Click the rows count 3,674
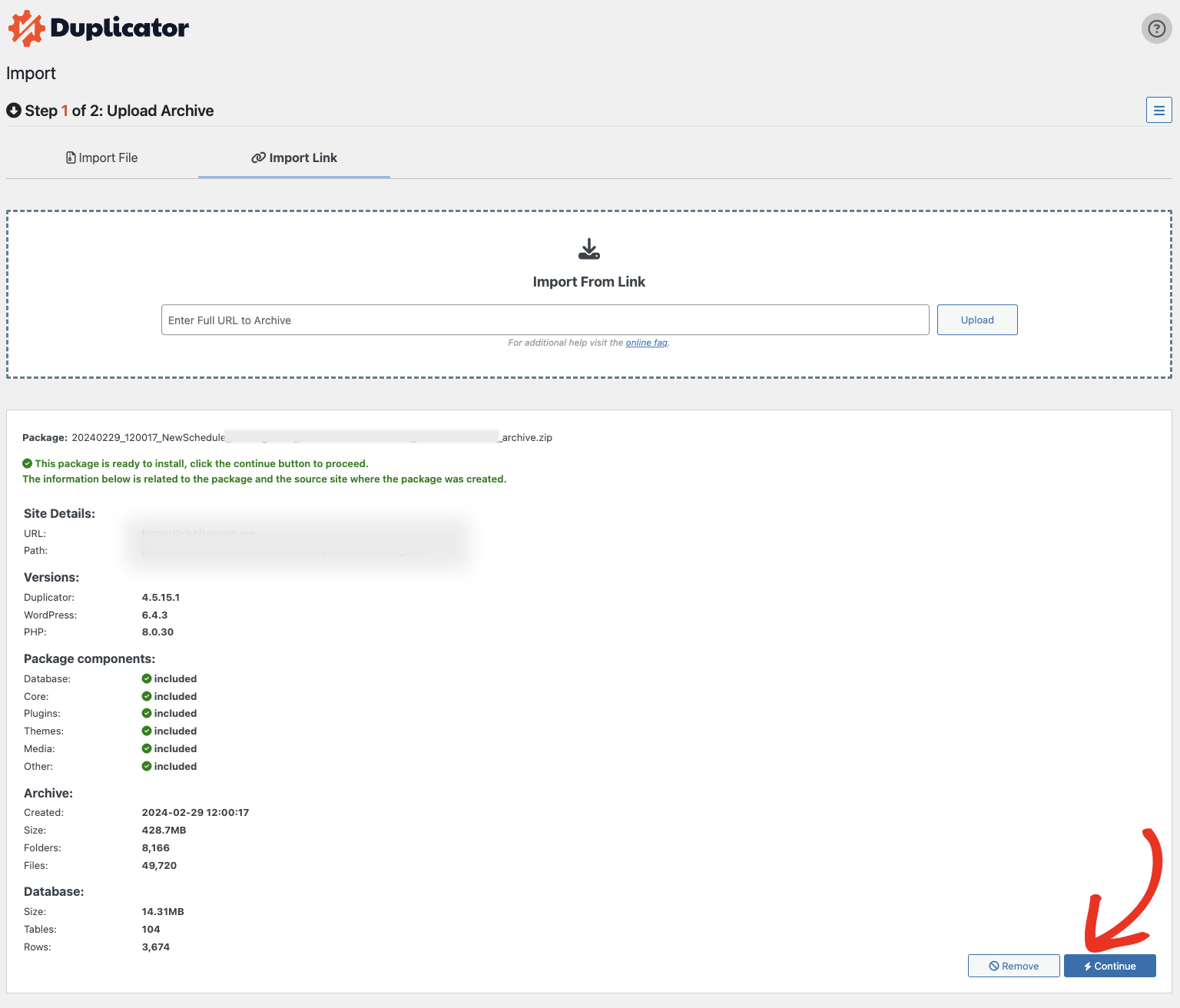 pyautogui.click(x=155, y=947)
